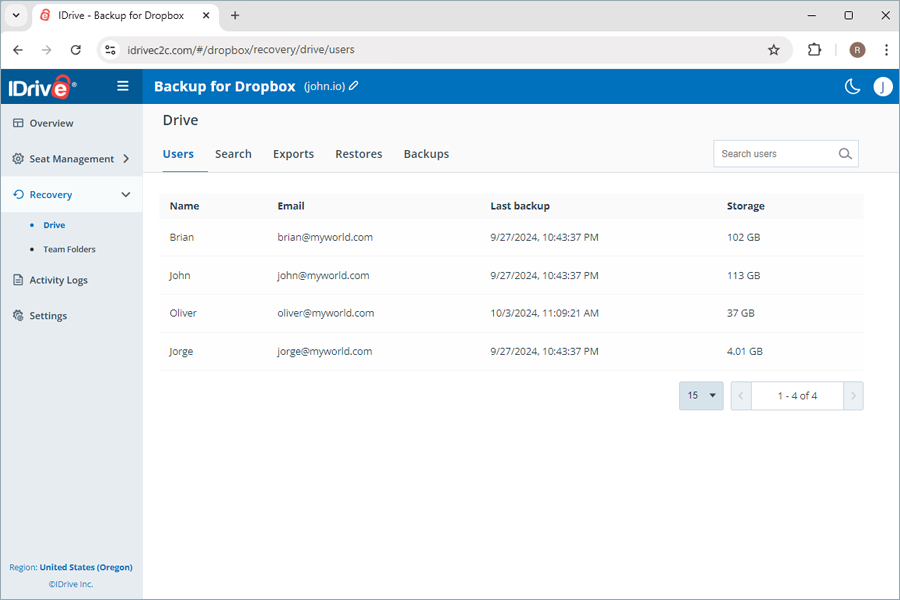Image resolution: width=900 pixels, height=600 pixels.
Task: Click the IDrive logo
Action: tap(40, 86)
